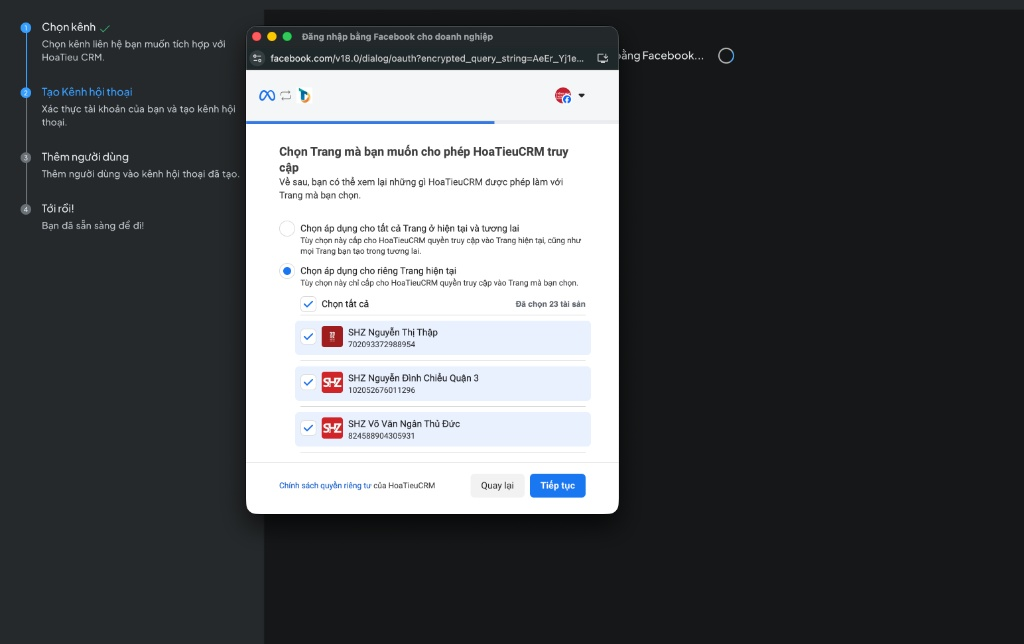Image resolution: width=1024 pixels, height=644 pixels.
Task: Click SHZ Võ Văn Ngân Thủ Đức logo
Action: 332,428
